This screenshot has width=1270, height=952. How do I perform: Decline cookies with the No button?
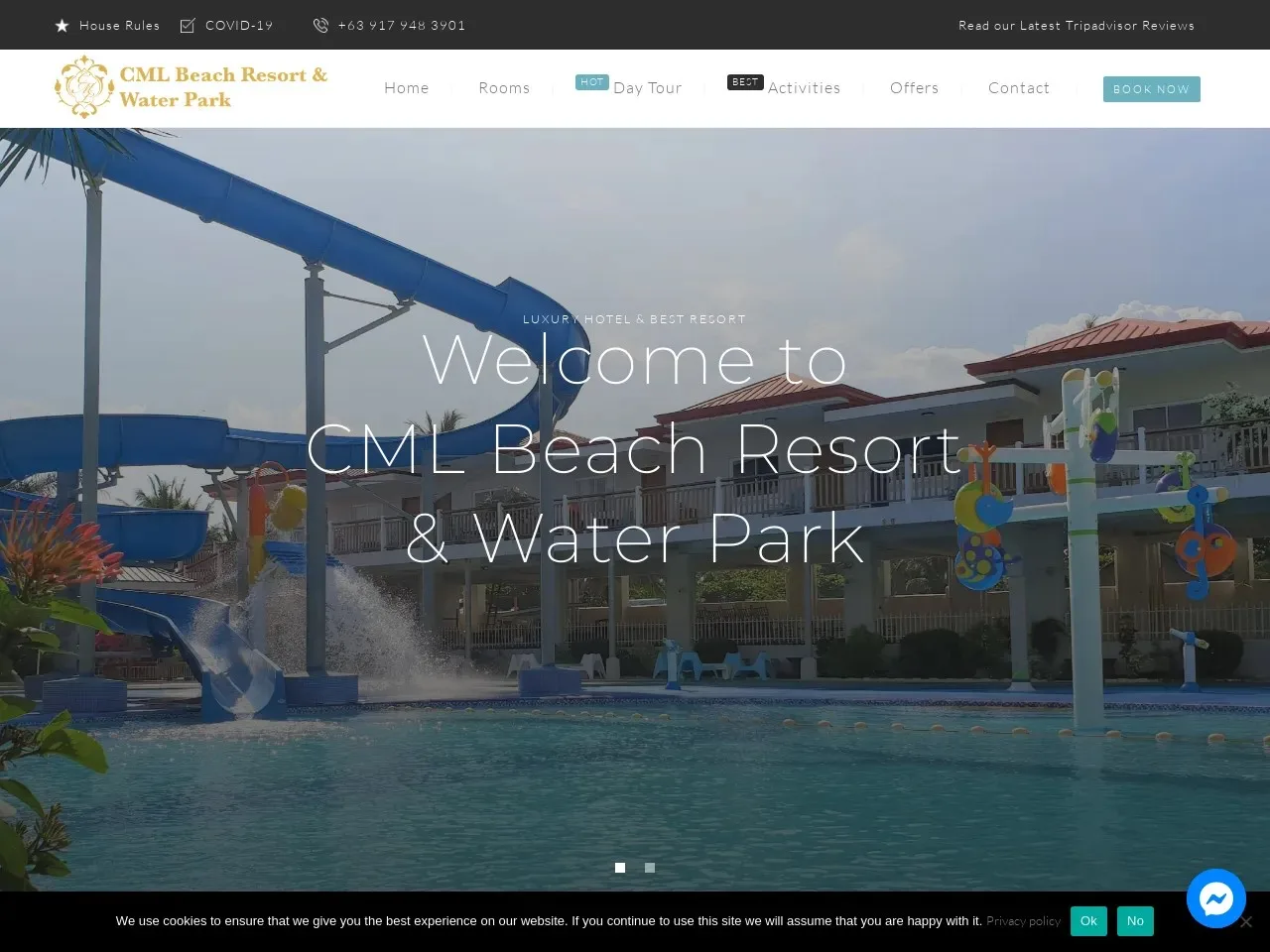[1135, 921]
